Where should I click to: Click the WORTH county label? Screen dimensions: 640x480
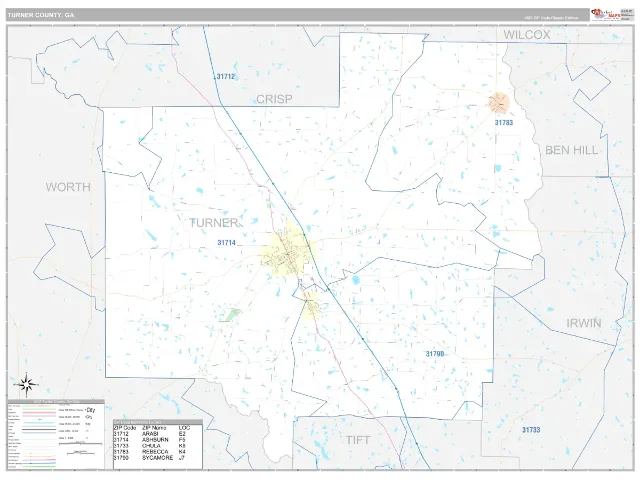click(x=68, y=187)
